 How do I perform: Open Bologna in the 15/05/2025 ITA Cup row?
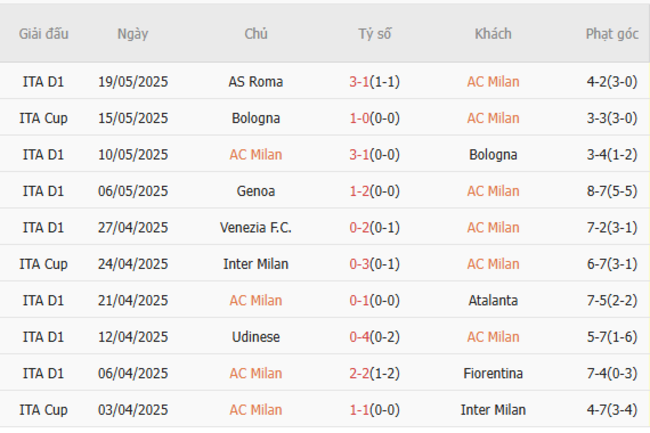click(x=256, y=118)
